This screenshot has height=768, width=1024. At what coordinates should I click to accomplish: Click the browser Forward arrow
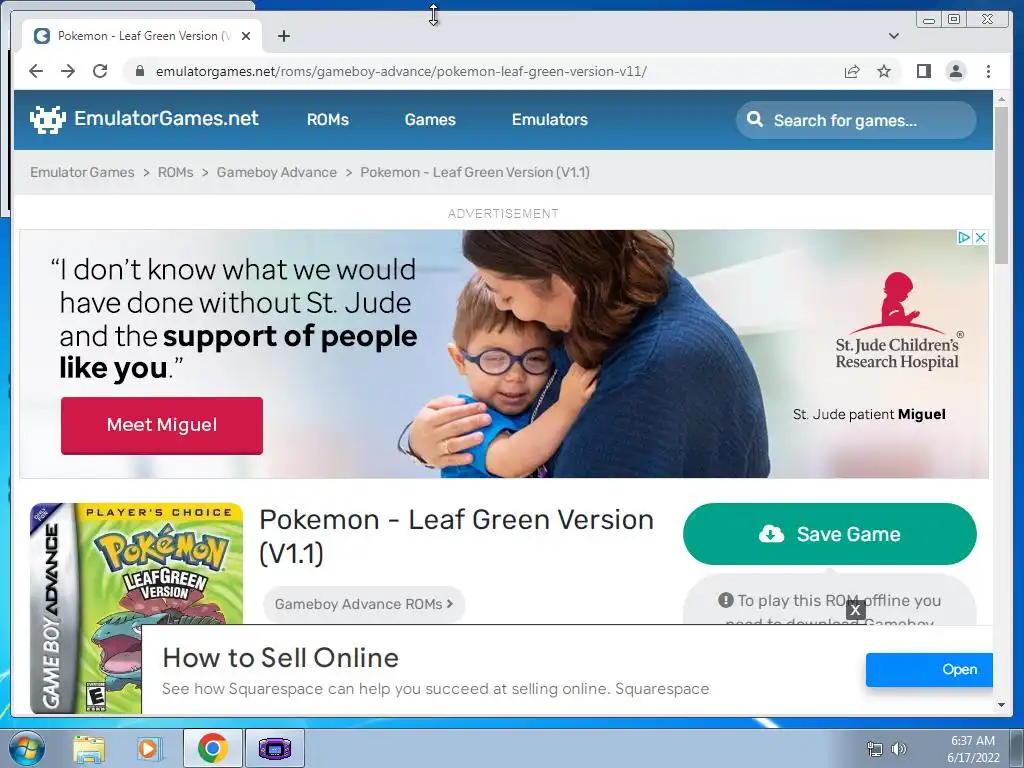[68, 71]
